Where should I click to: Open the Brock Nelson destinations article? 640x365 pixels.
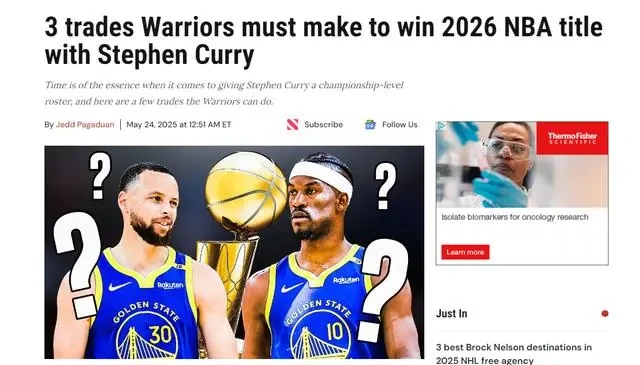point(513,354)
